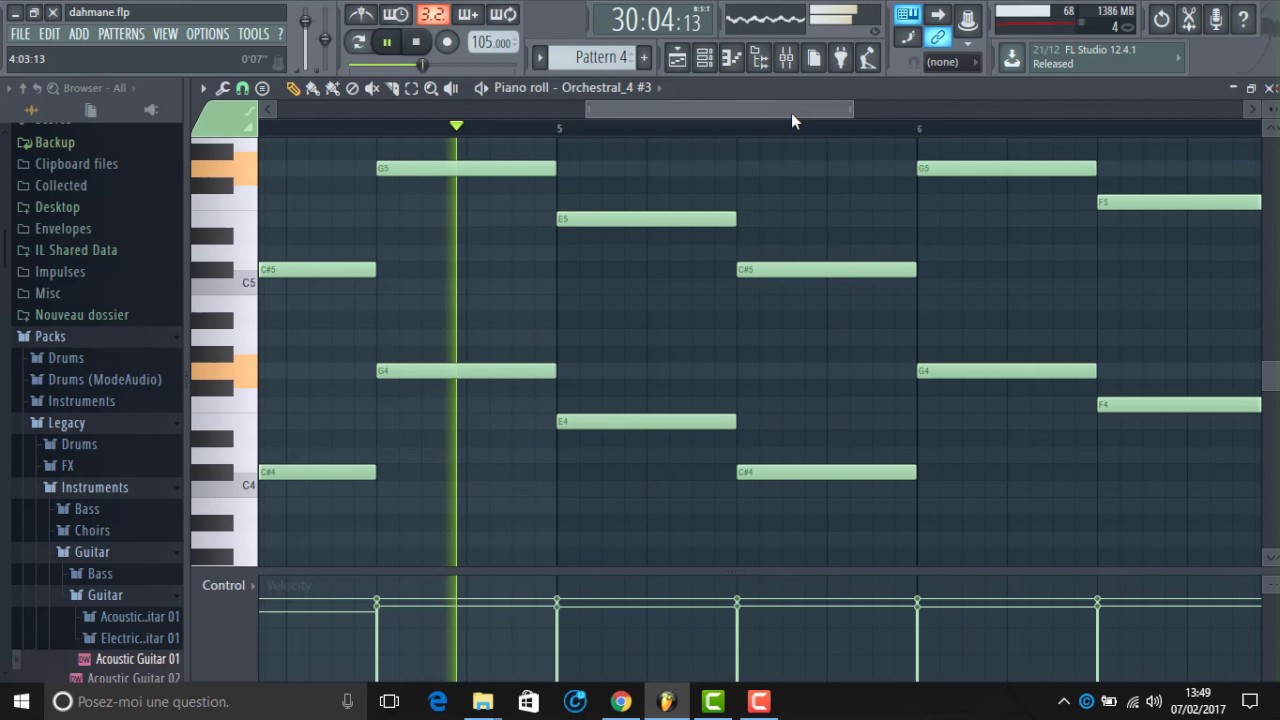
Task: Toggle typing keyboard to piano
Action: (x=908, y=14)
